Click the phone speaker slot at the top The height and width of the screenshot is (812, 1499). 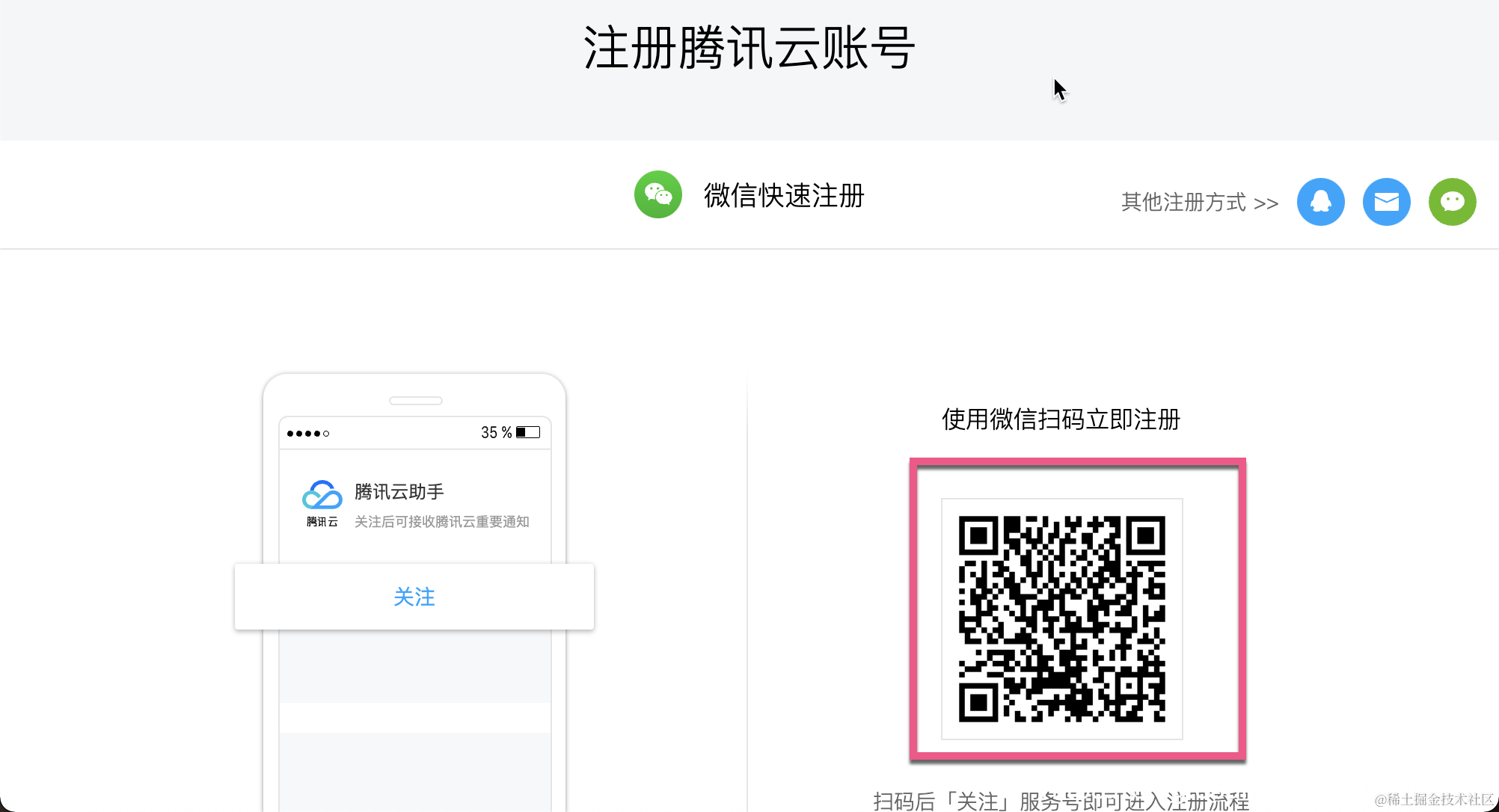415,401
